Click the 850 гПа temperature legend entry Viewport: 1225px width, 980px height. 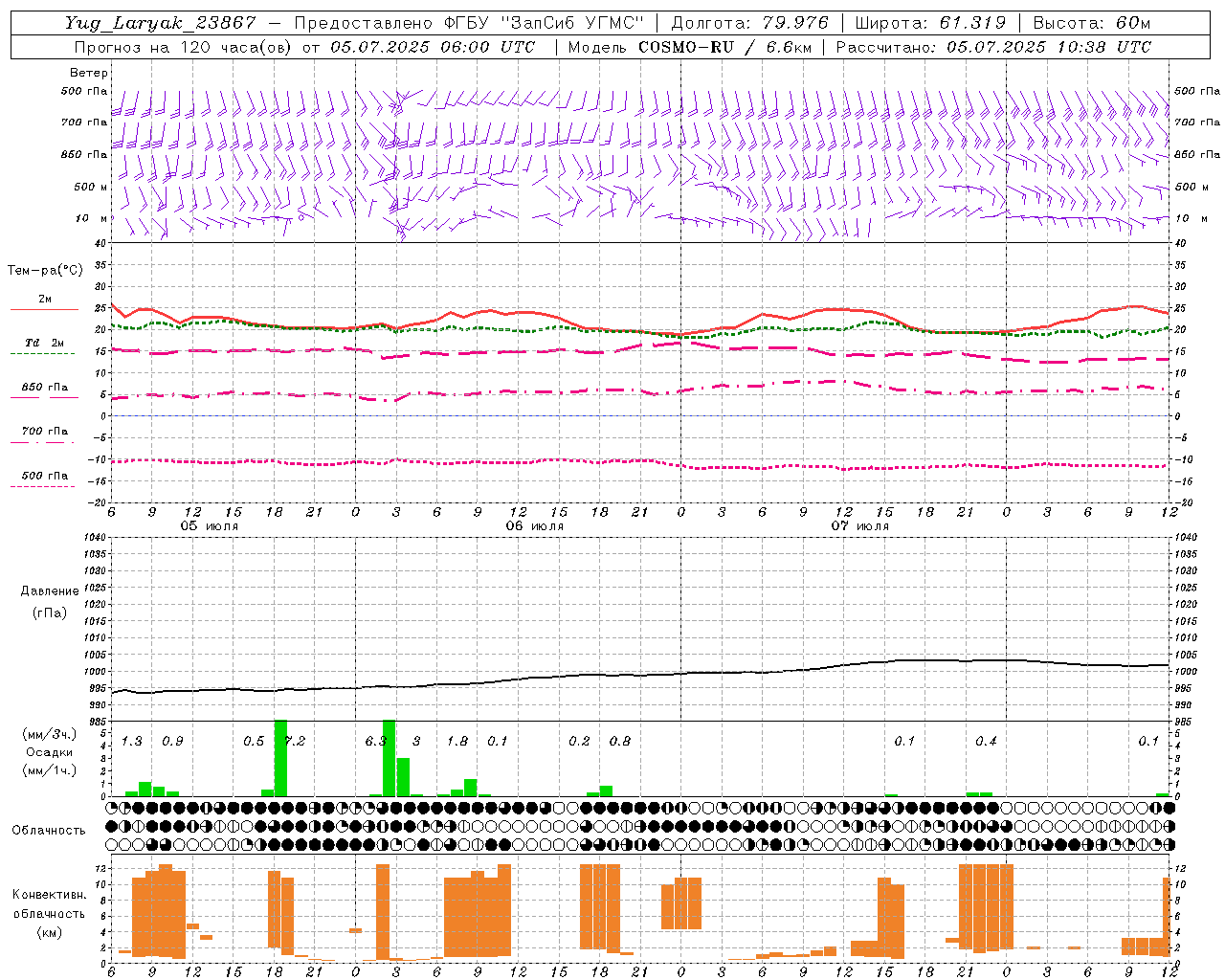(x=44, y=388)
